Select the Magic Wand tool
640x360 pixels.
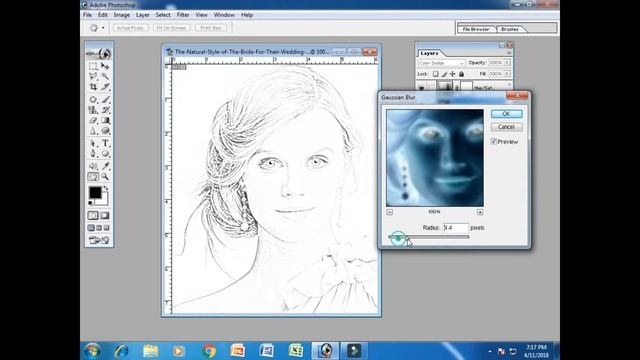click(x=105, y=76)
